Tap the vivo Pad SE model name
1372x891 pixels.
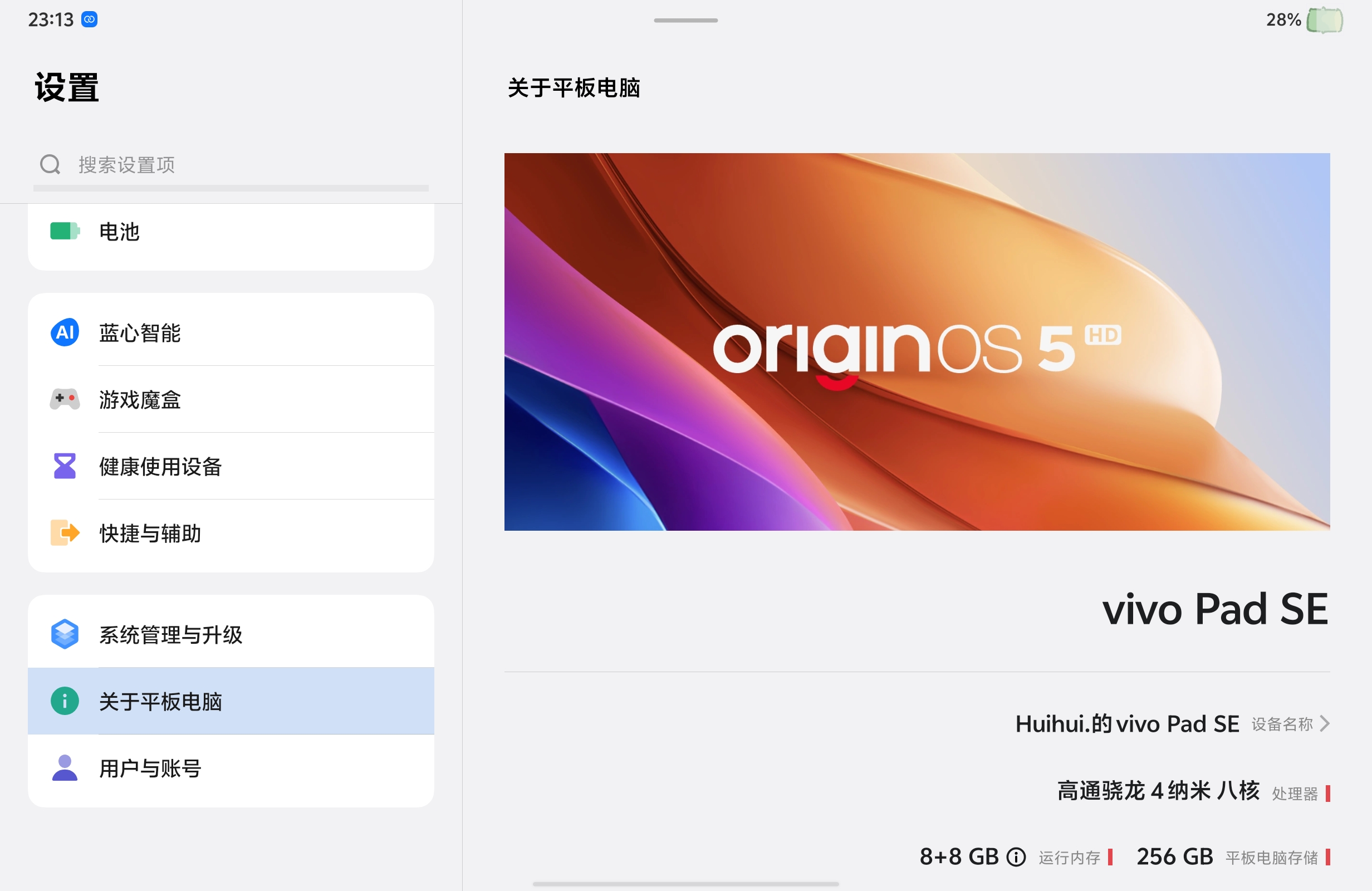pos(1215,609)
